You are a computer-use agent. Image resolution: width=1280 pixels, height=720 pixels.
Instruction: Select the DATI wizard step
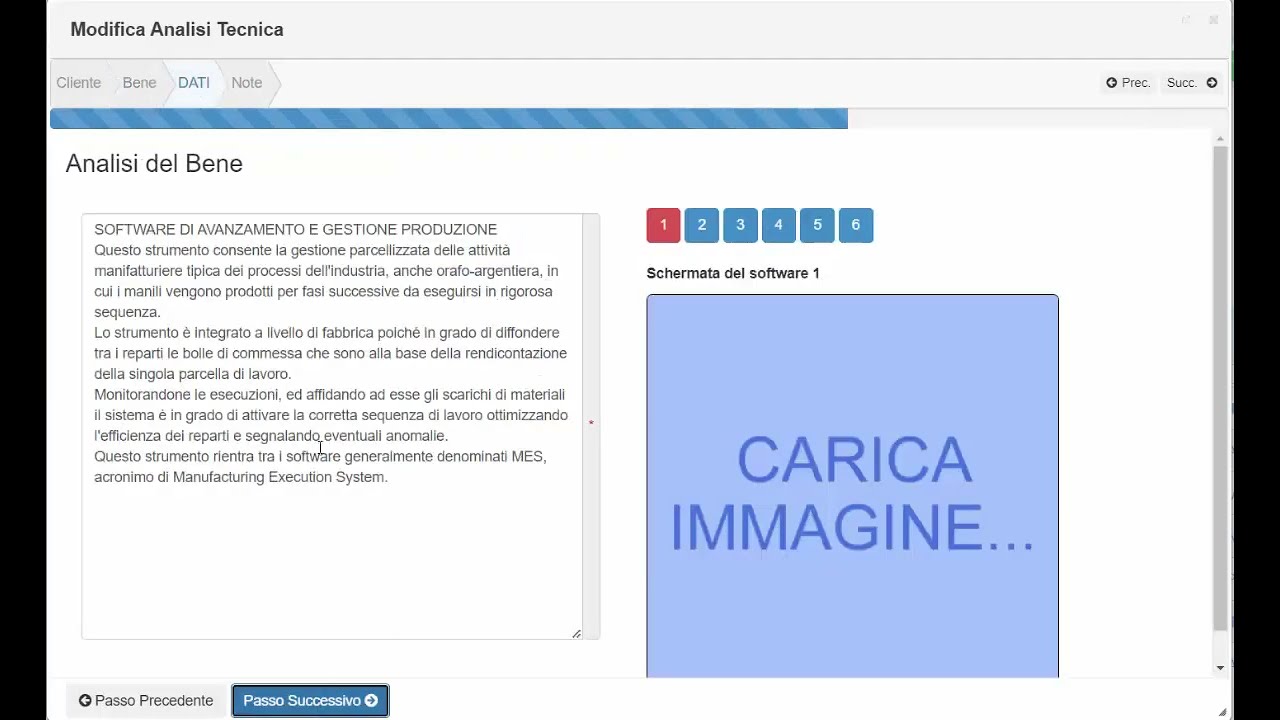click(x=194, y=83)
